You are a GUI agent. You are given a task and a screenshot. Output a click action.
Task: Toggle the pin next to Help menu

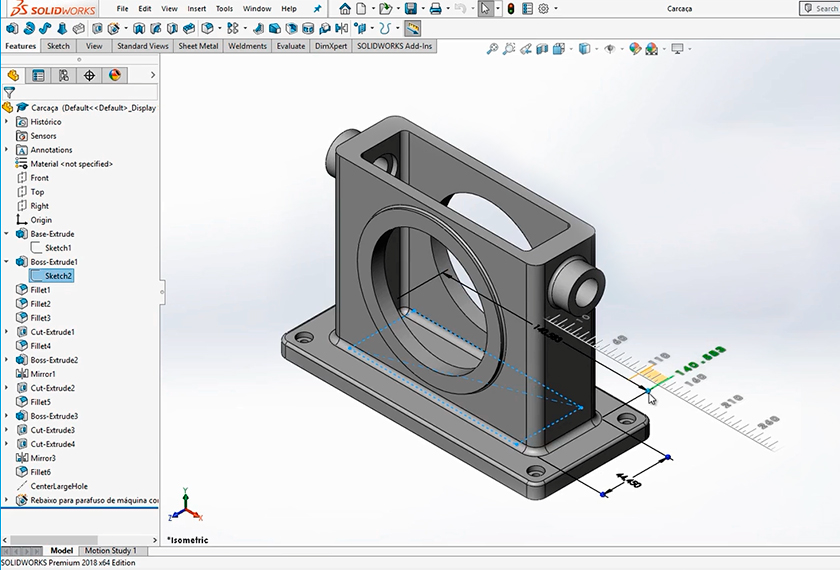pos(318,9)
